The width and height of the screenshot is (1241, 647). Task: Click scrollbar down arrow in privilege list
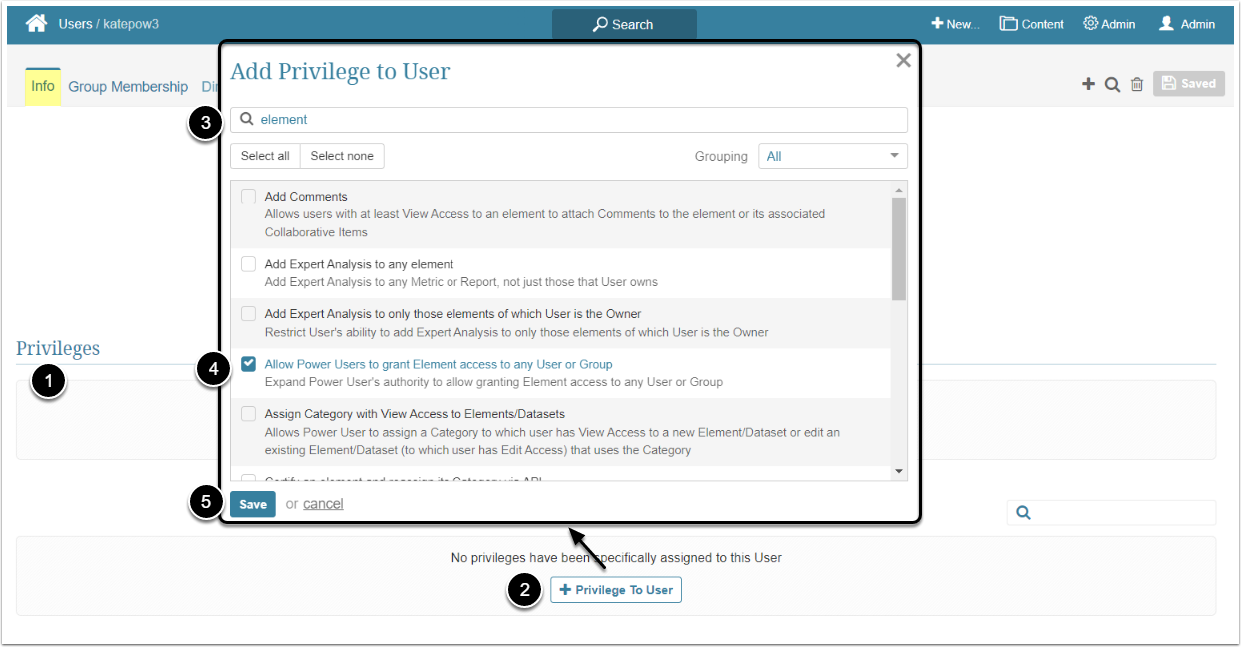(x=898, y=471)
